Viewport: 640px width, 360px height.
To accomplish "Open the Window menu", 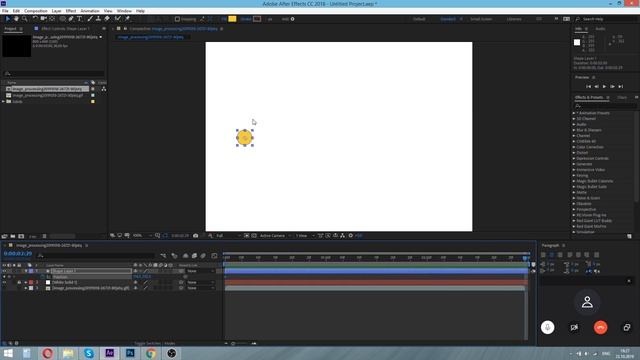I will point(124,11).
